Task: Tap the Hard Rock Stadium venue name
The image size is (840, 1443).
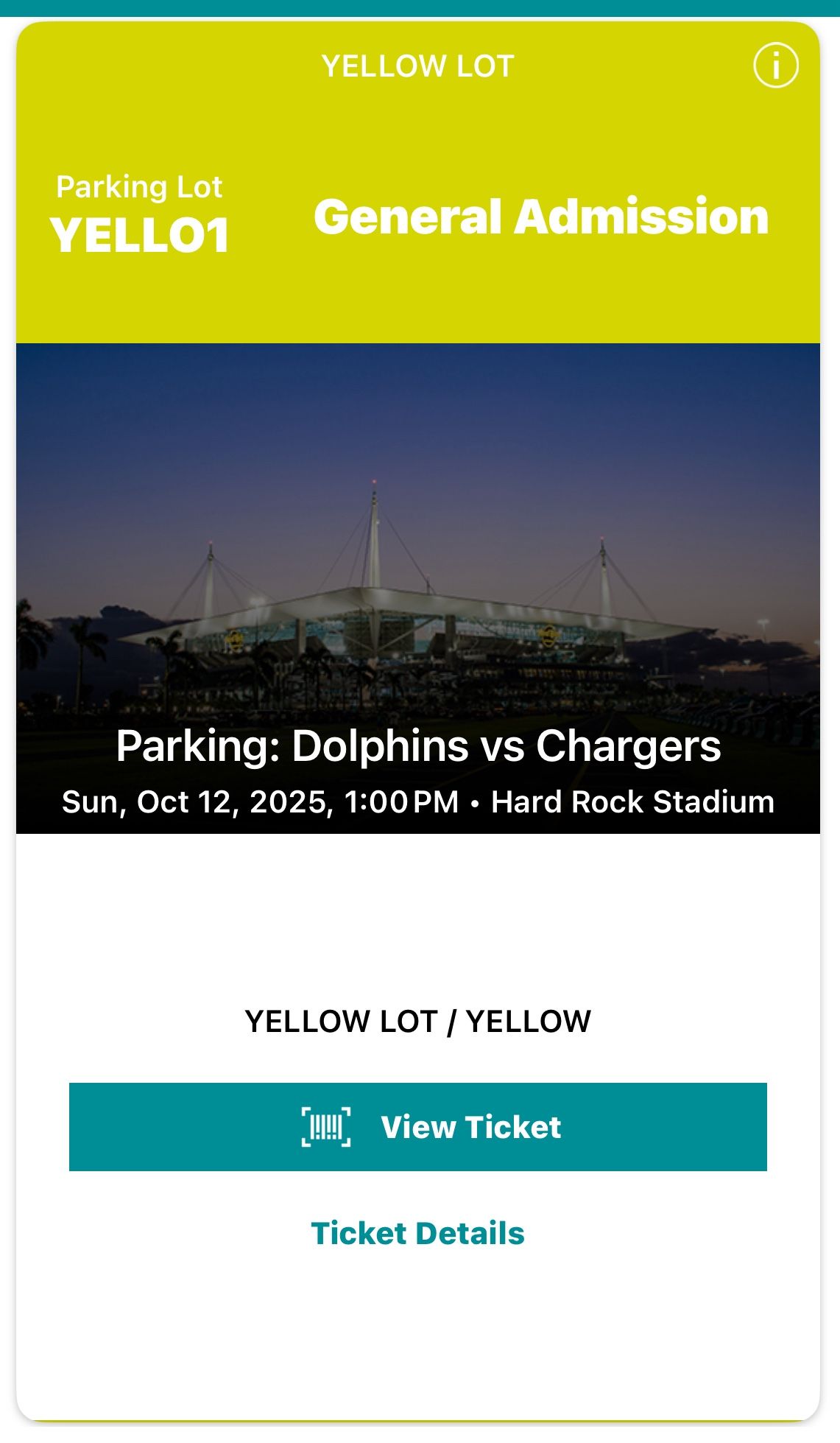Action: [632, 801]
